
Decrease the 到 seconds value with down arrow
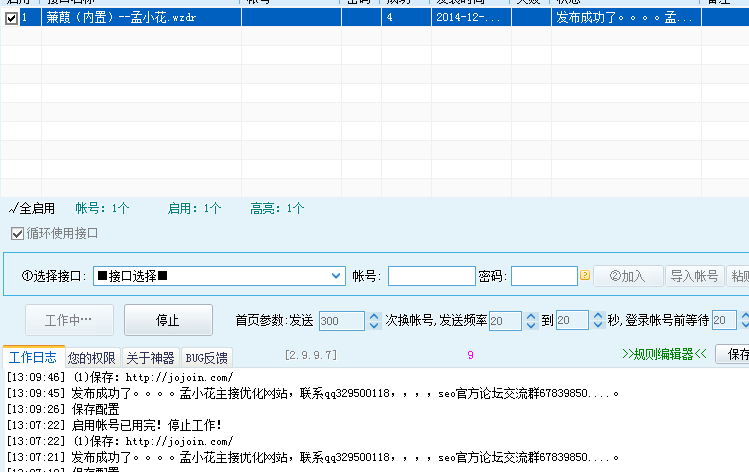coord(598,325)
